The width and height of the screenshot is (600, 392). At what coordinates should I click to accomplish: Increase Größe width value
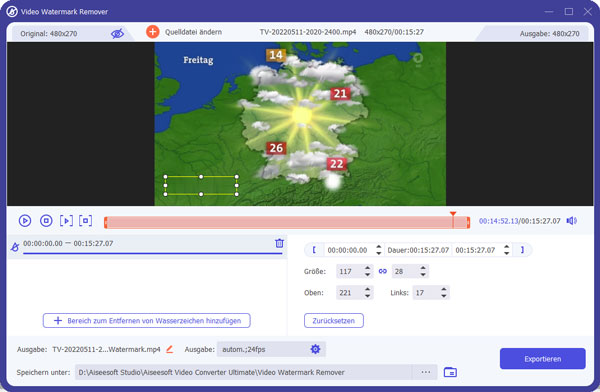tap(367, 268)
